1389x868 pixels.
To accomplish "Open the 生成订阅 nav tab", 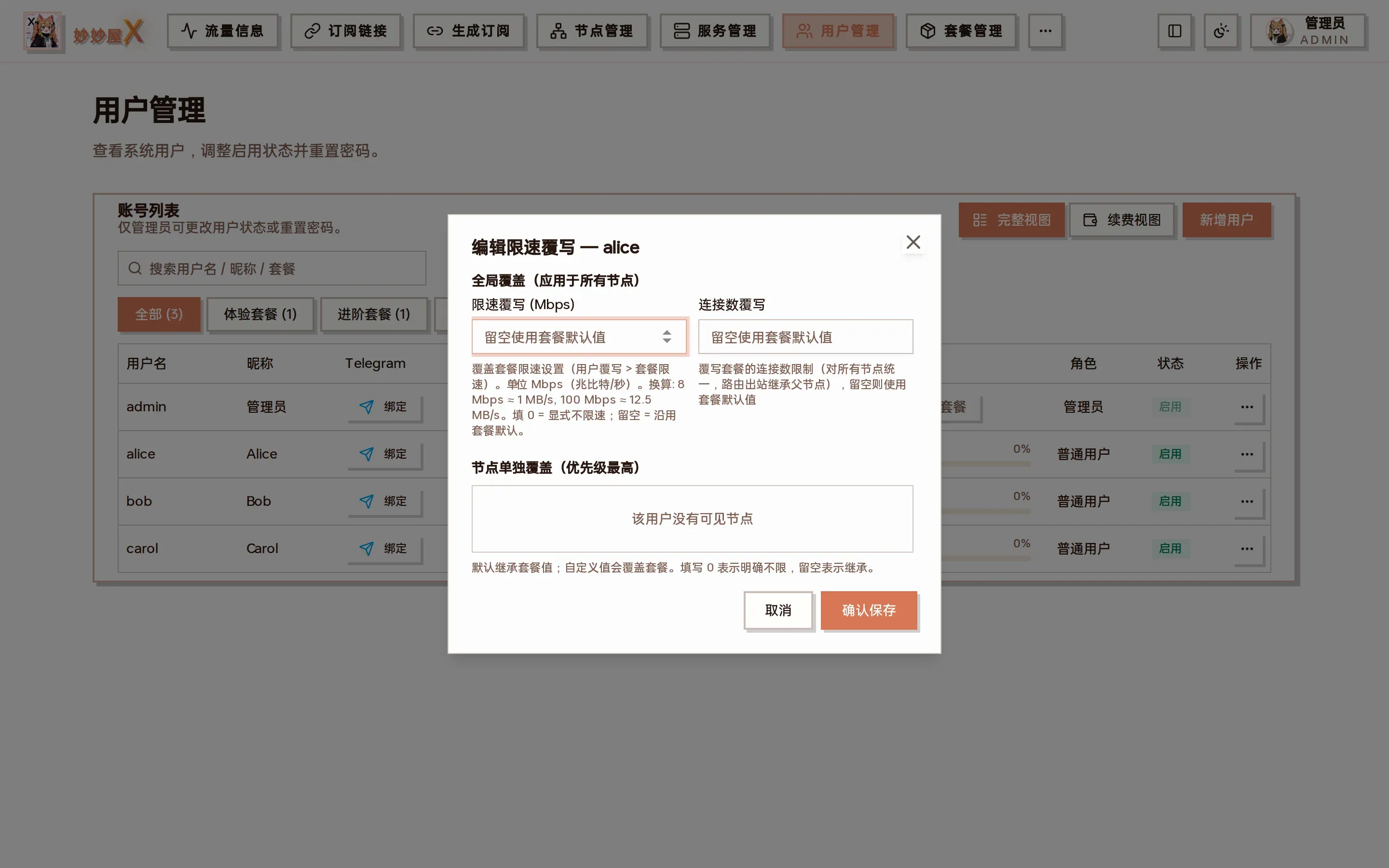I will (x=468, y=31).
